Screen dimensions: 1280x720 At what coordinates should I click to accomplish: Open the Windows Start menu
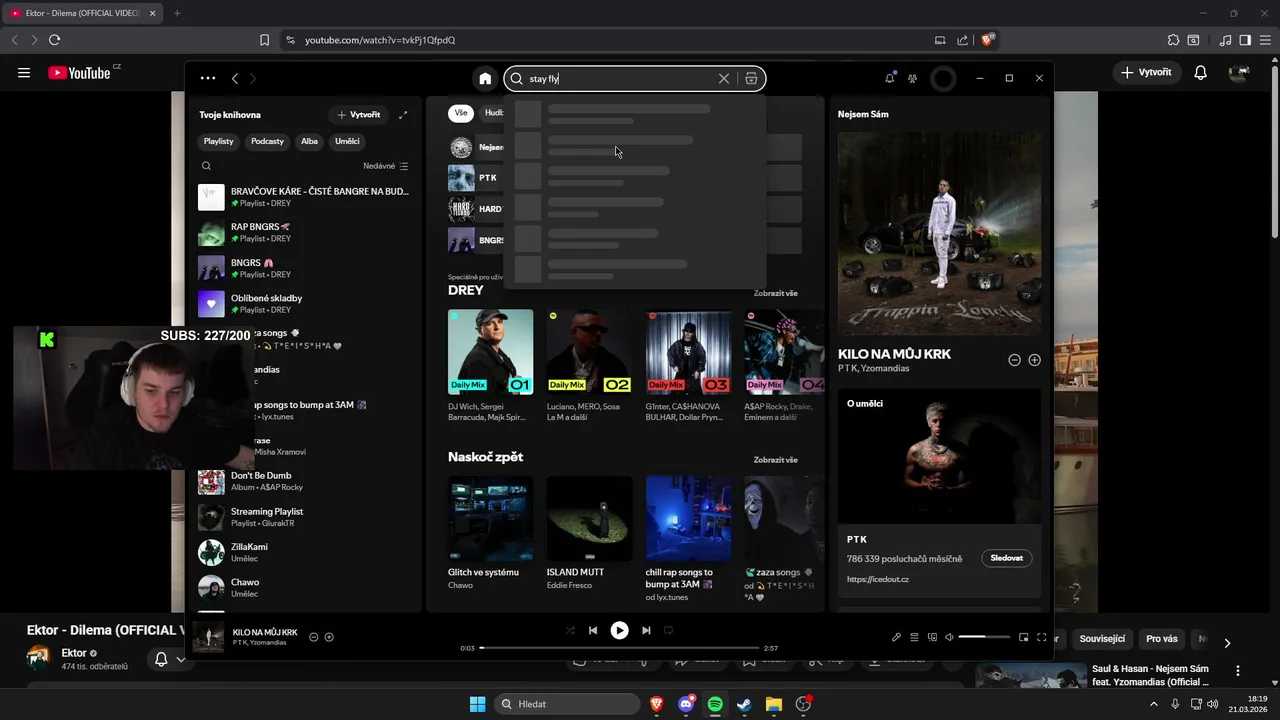click(478, 704)
